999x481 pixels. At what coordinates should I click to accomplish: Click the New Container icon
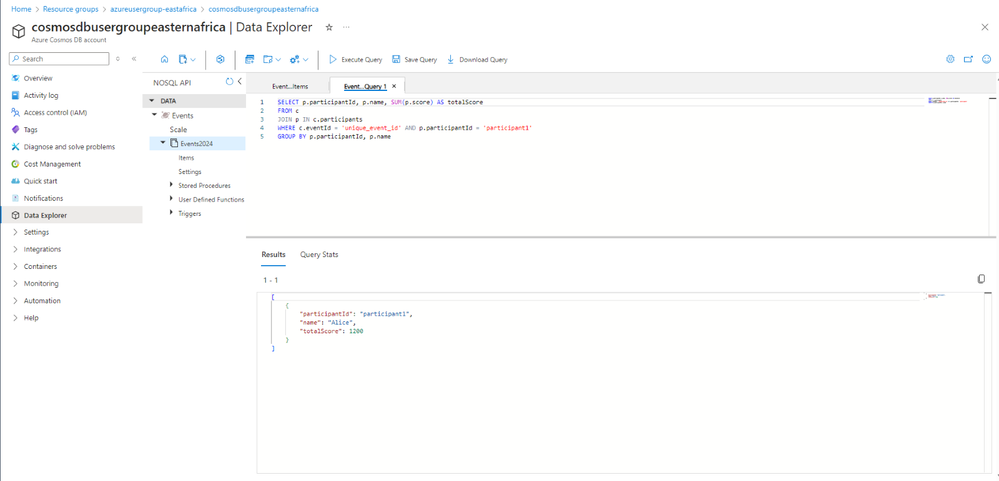tap(182, 59)
